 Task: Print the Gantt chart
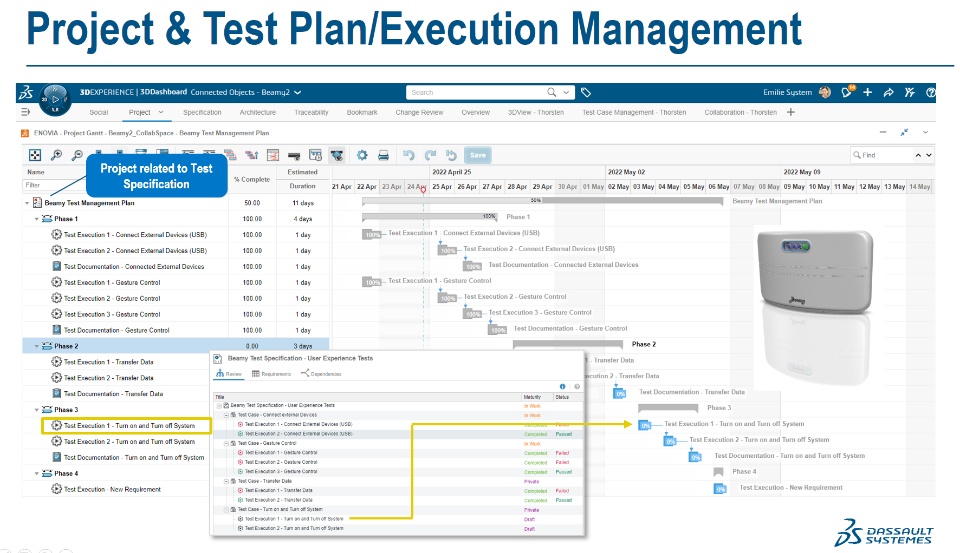coord(383,155)
